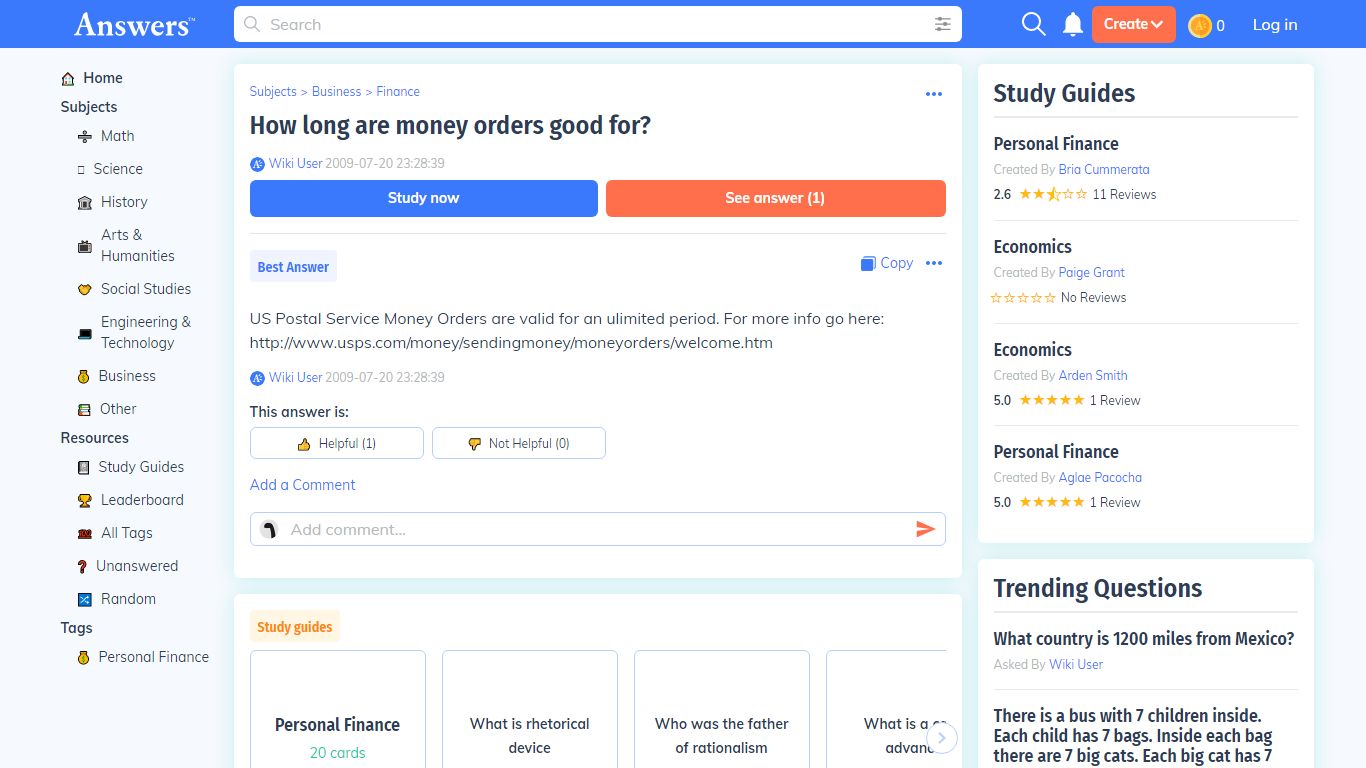Send the comment with arrow icon

click(925, 529)
